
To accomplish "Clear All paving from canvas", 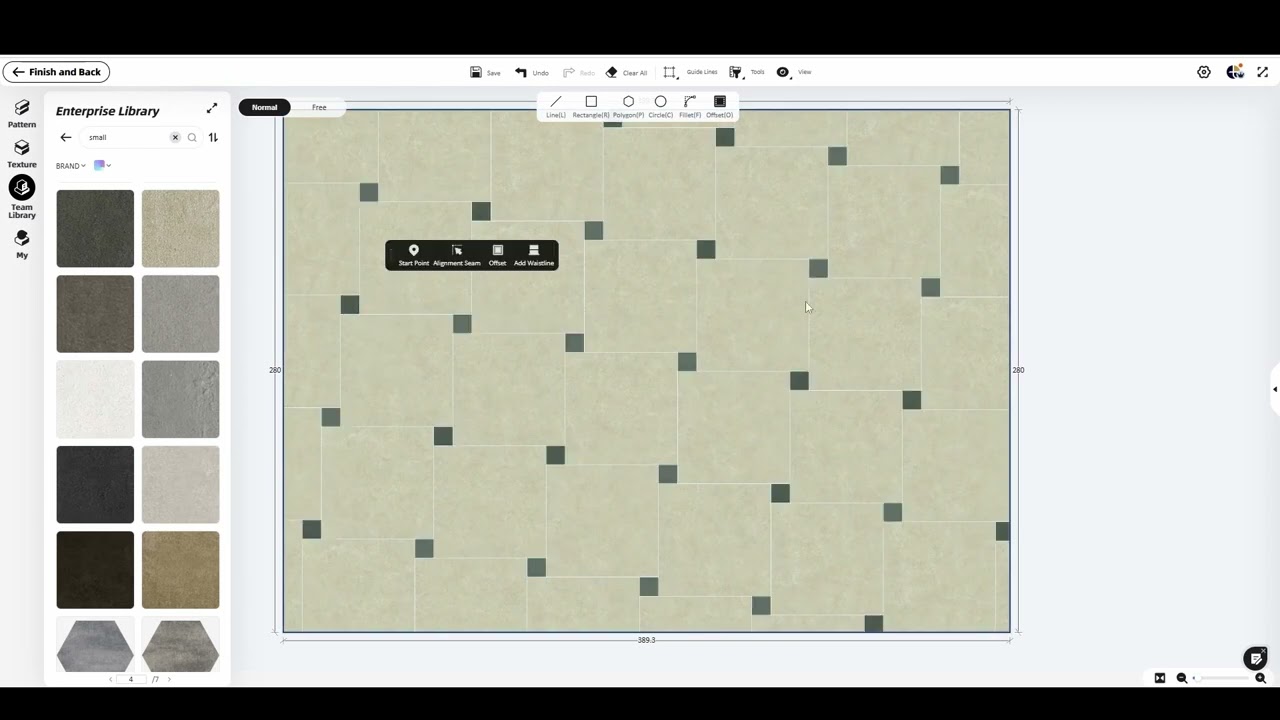I will click(626, 72).
